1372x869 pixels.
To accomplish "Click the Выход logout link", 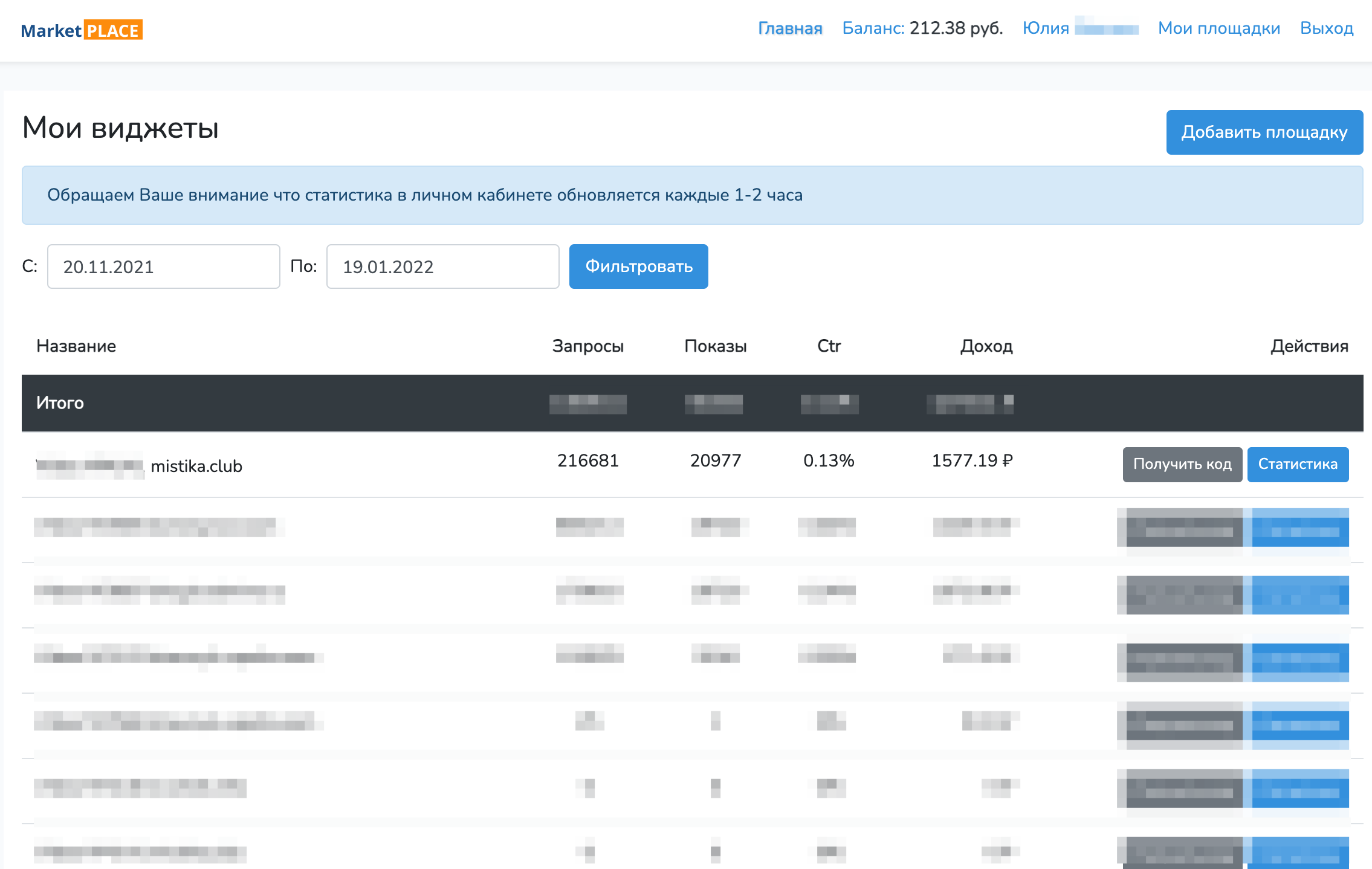I will [1326, 28].
